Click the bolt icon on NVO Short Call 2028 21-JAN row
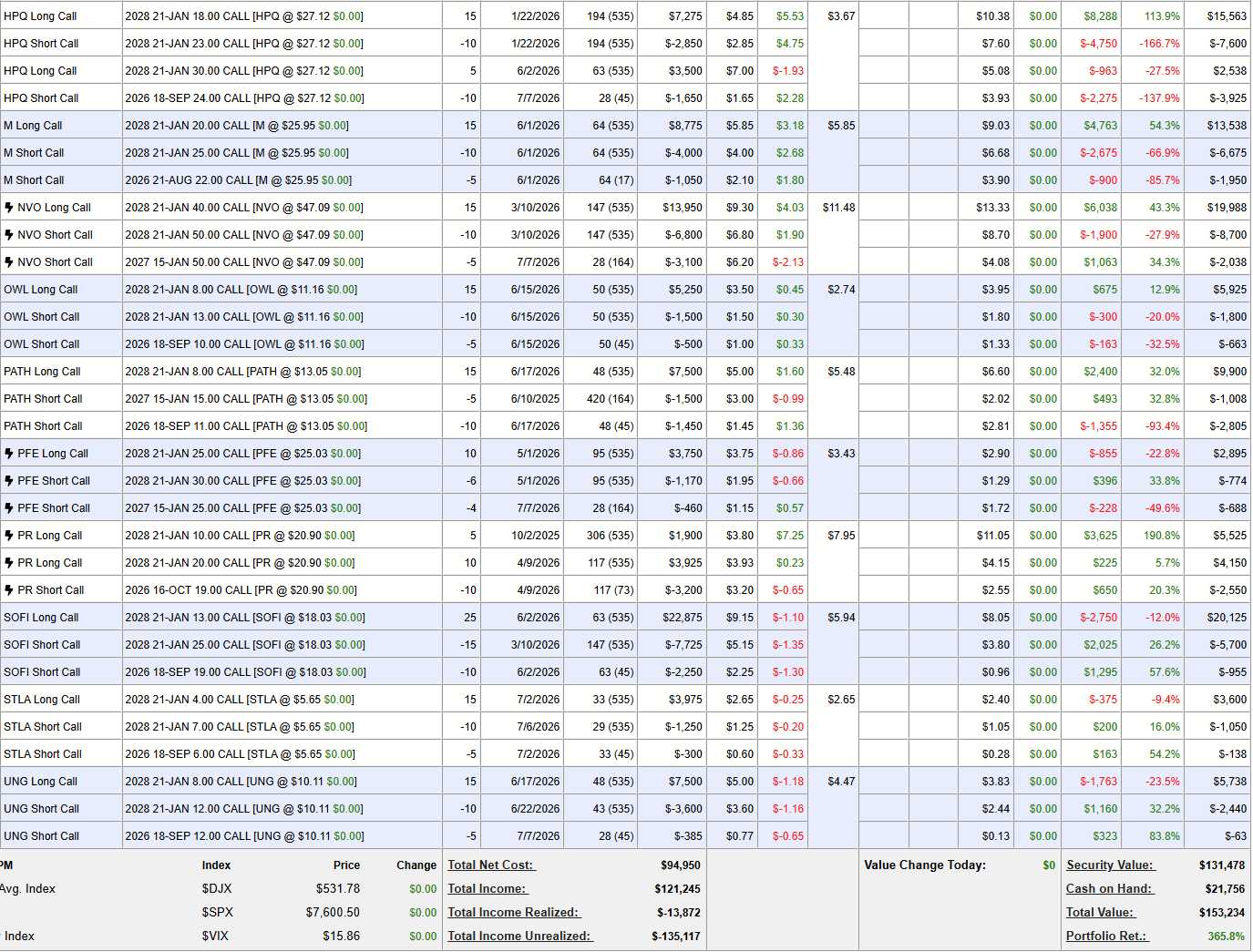This screenshot has width=1253, height=952. 9,235
